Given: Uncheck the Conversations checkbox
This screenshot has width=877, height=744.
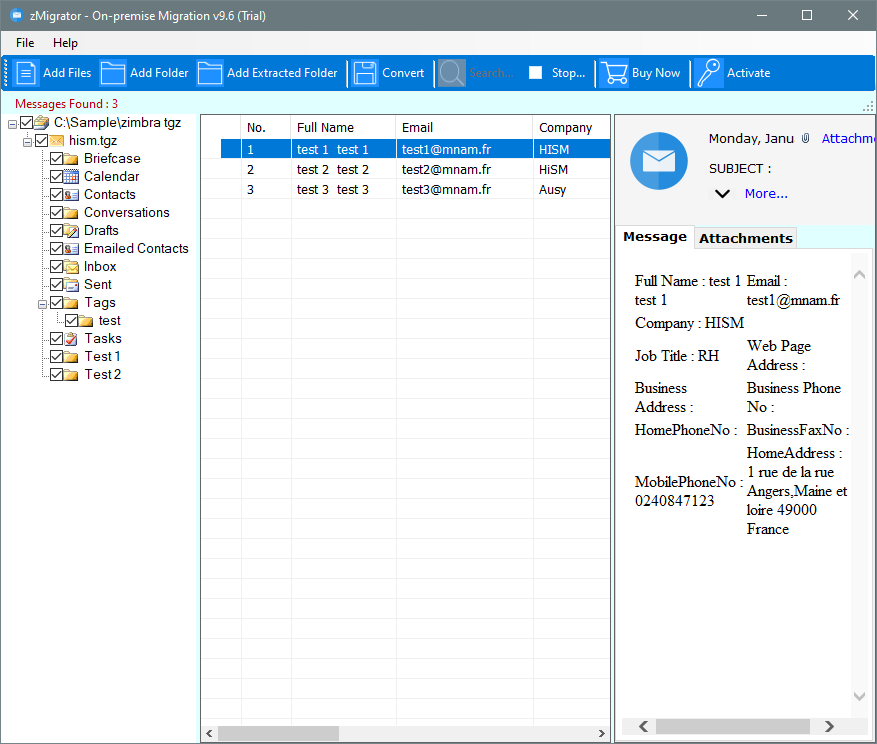Looking at the screenshot, I should coord(56,213).
